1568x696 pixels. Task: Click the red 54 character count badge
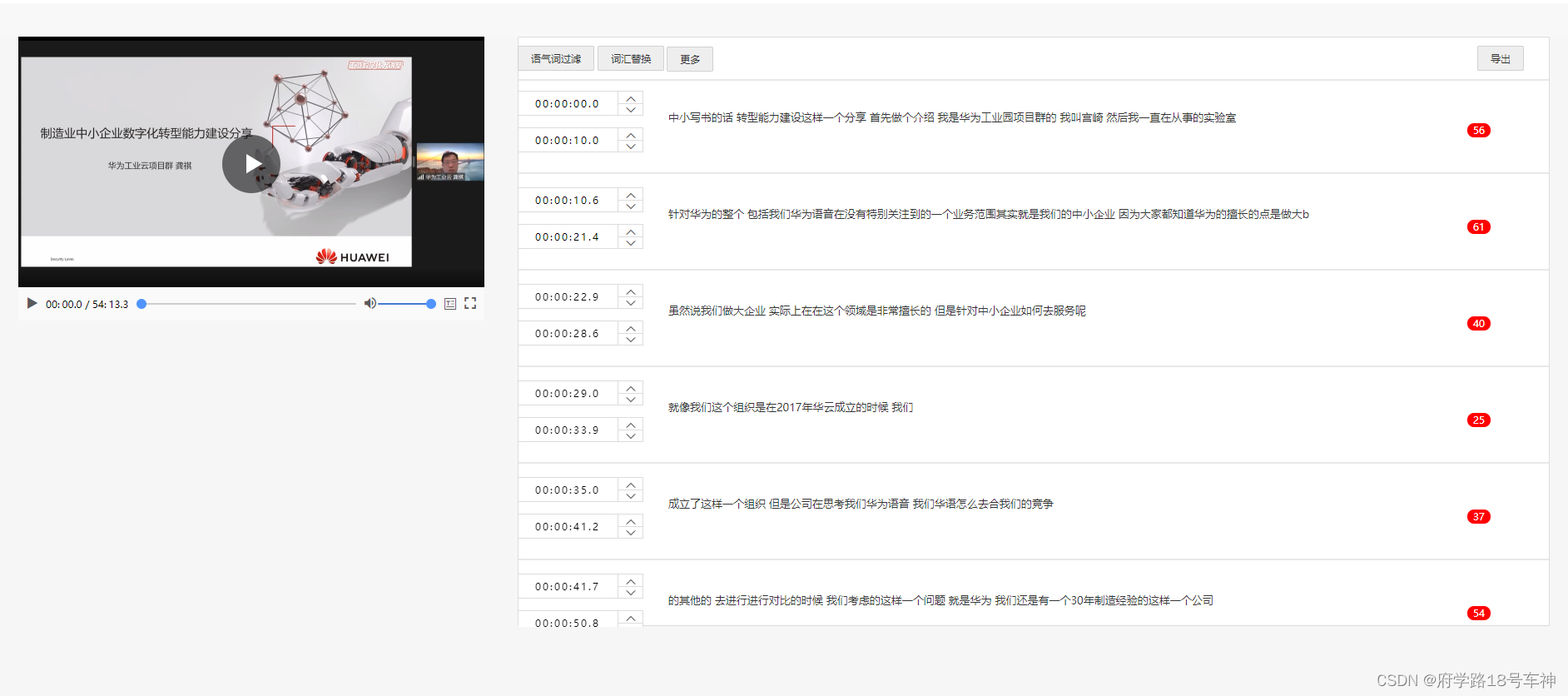[1479, 613]
